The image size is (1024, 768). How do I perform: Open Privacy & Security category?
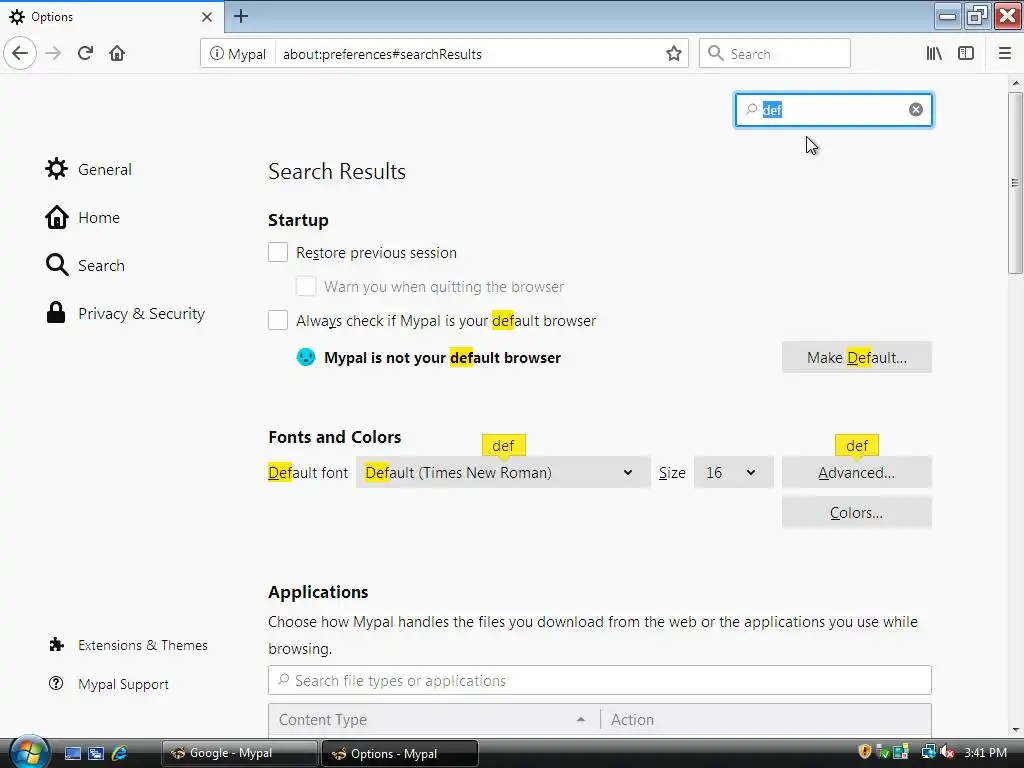coord(125,313)
